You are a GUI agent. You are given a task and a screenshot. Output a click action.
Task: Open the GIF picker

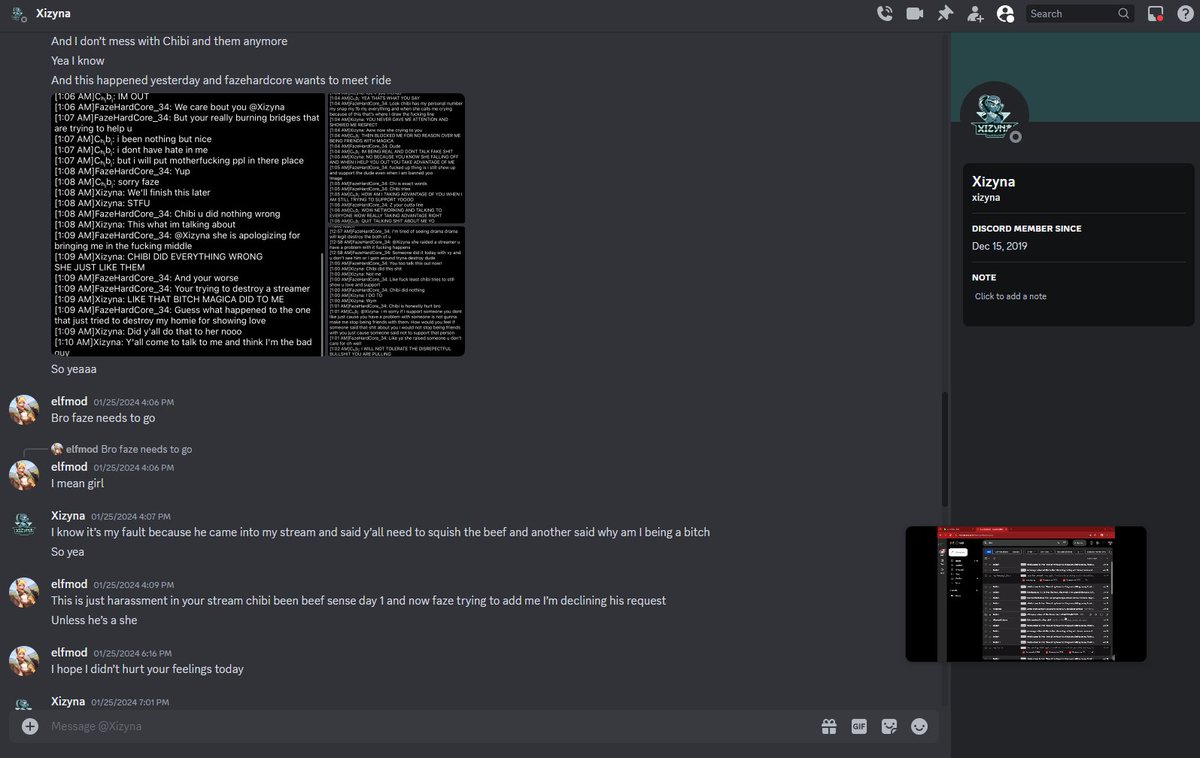859,726
